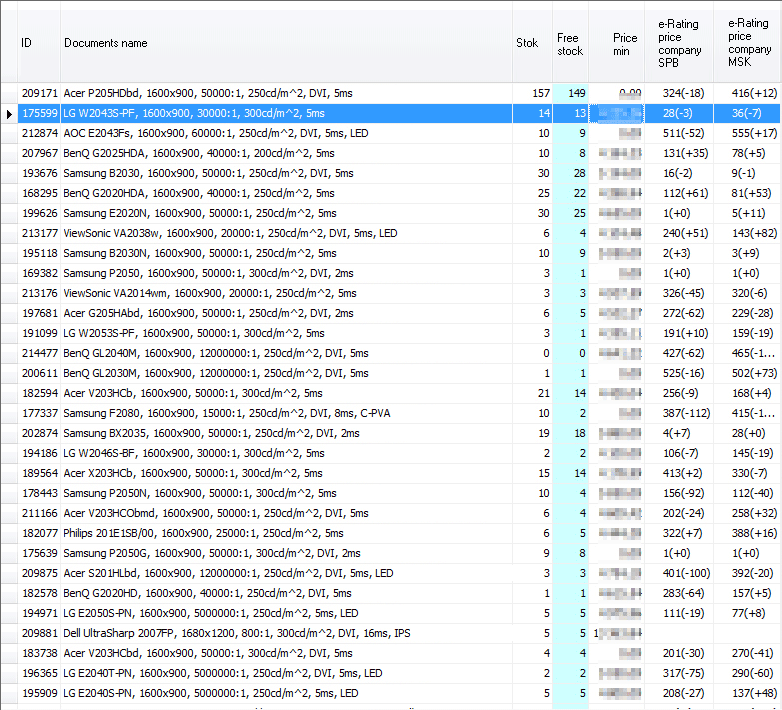The width and height of the screenshot is (782, 710).
Task: Click MSK rating cell 78(+5)
Action: (x=748, y=153)
